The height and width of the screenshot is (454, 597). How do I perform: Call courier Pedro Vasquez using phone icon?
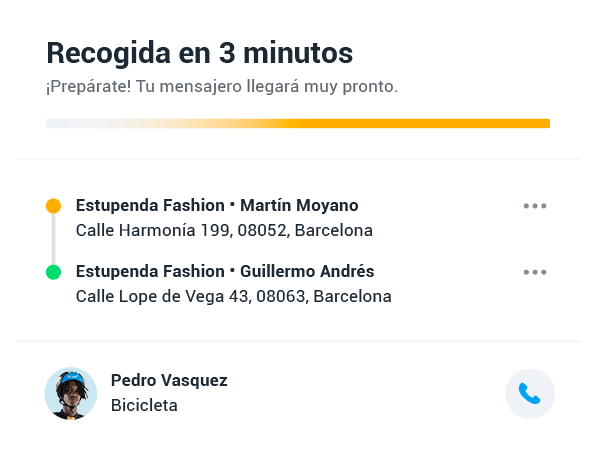click(530, 393)
